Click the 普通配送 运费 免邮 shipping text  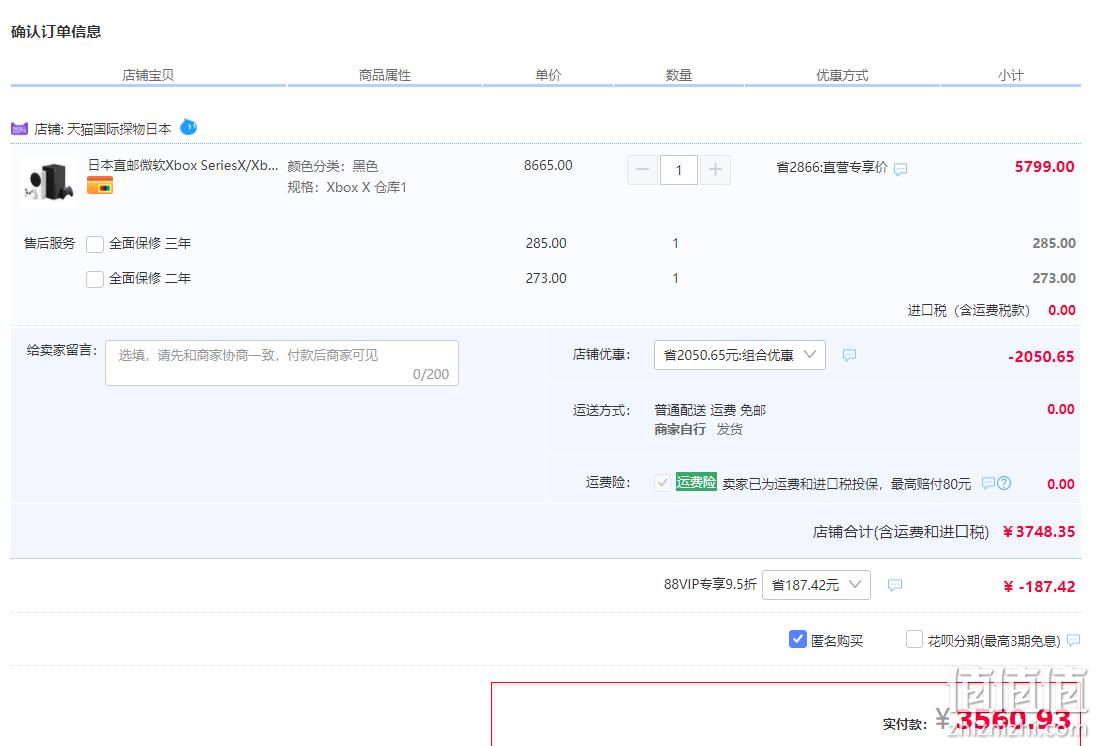click(710, 410)
